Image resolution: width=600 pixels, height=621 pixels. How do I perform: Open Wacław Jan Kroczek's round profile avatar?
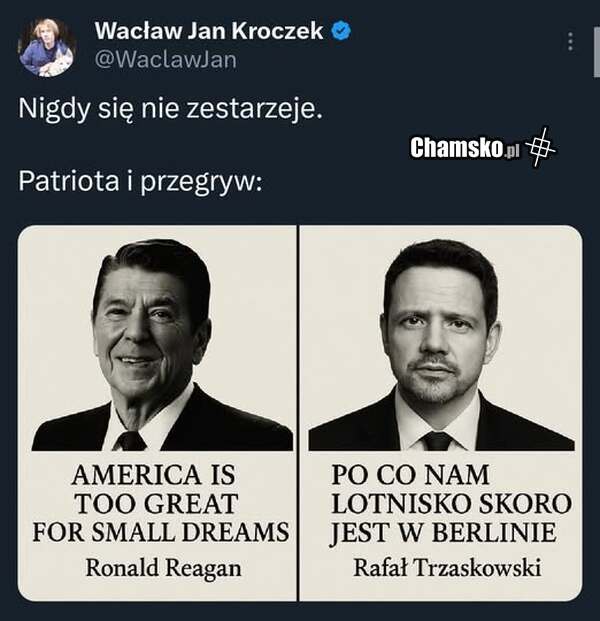coord(47,47)
